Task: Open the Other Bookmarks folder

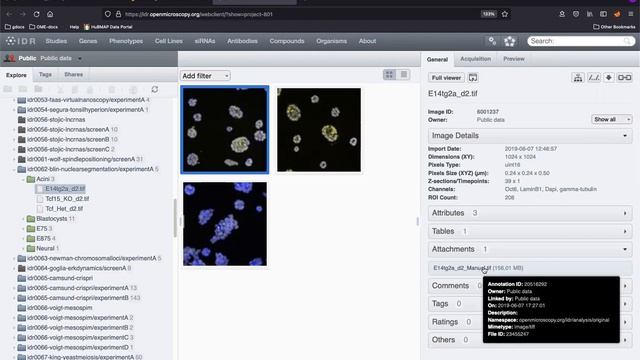Action: click(x=614, y=27)
